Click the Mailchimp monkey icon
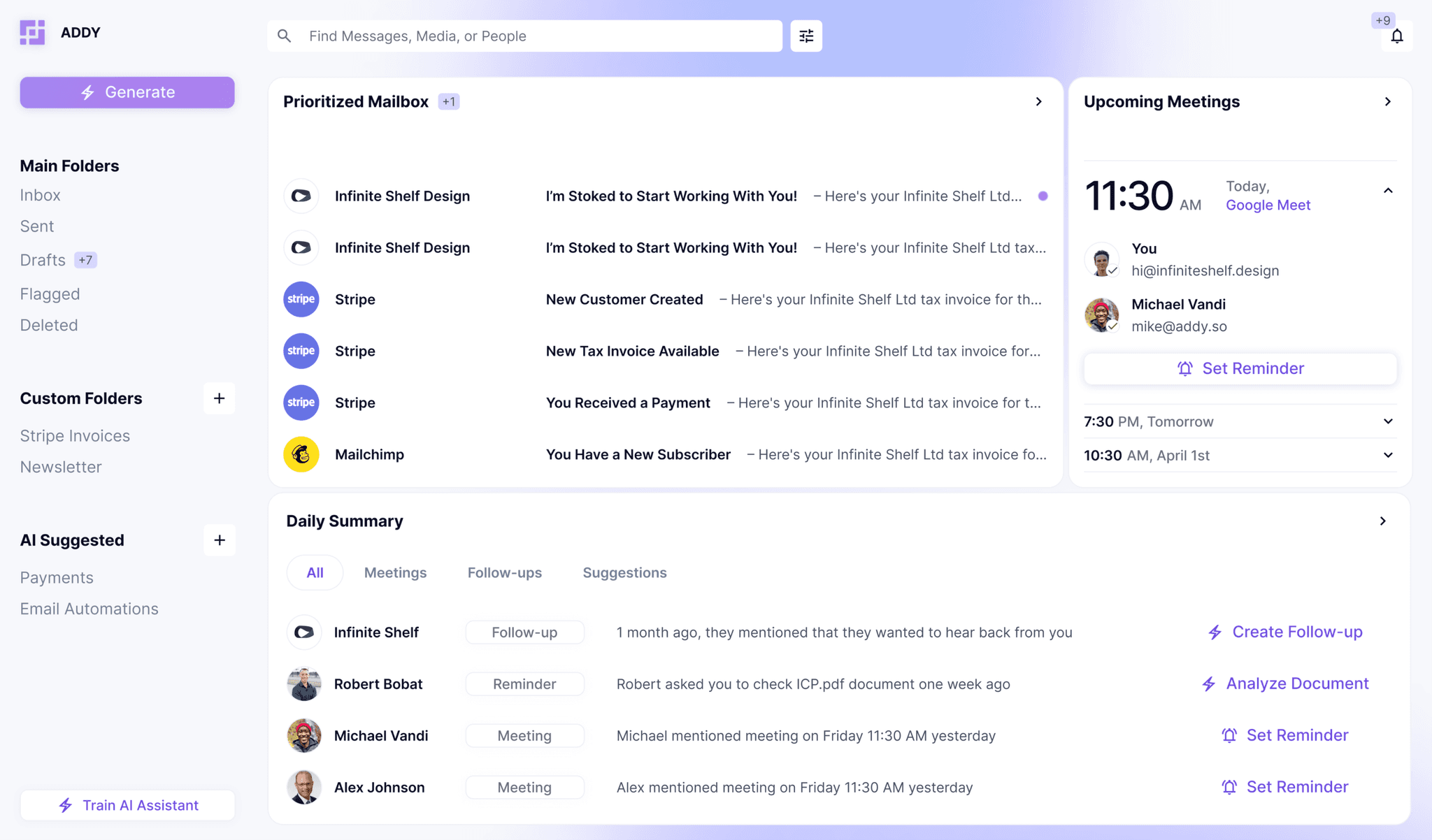Image resolution: width=1432 pixels, height=840 pixels. (x=301, y=454)
